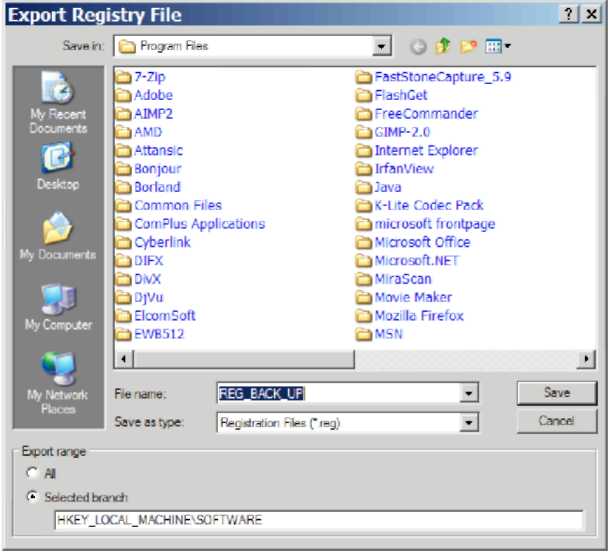The height and width of the screenshot is (554, 610).
Task: Open the Views menu icon
Action: tap(493, 46)
